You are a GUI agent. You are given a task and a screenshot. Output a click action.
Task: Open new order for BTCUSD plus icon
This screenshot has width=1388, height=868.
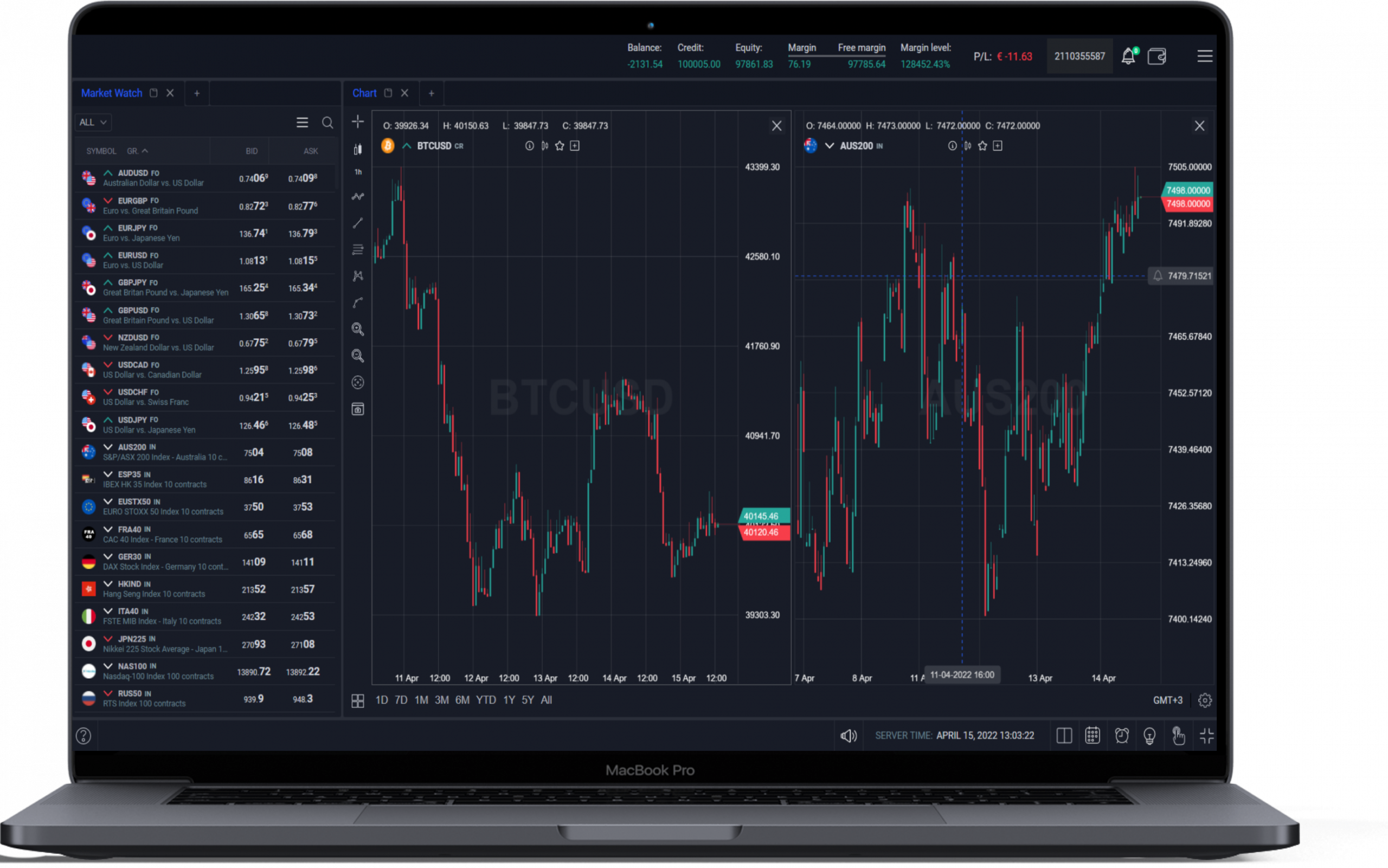[575, 146]
